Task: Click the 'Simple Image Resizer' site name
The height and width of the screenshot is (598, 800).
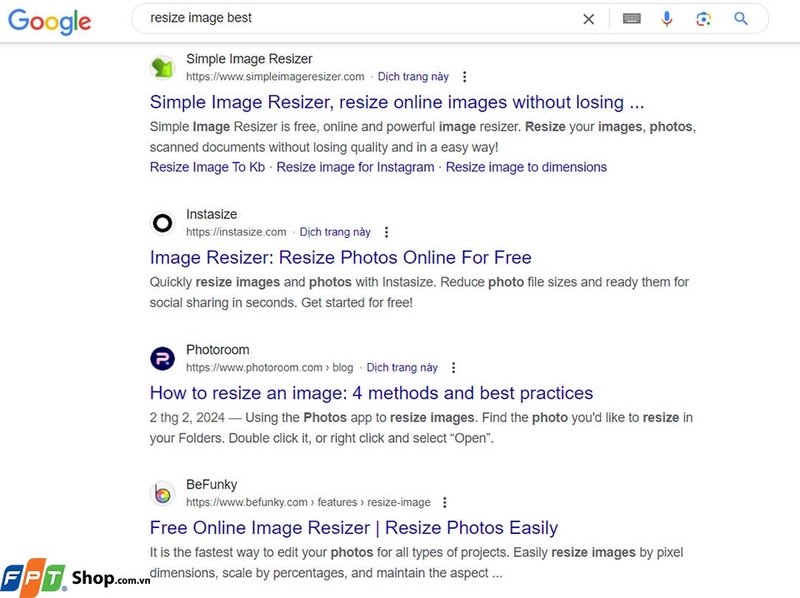Action: 249,59
